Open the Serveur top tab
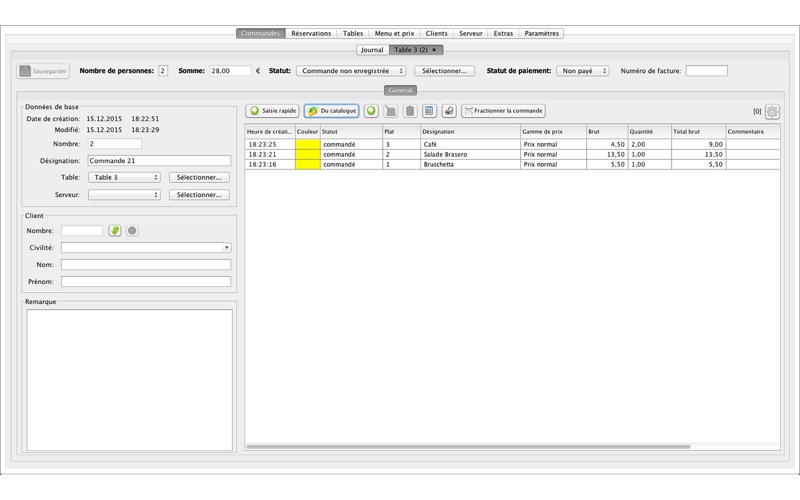This screenshot has width=800, height=500. tap(470, 33)
